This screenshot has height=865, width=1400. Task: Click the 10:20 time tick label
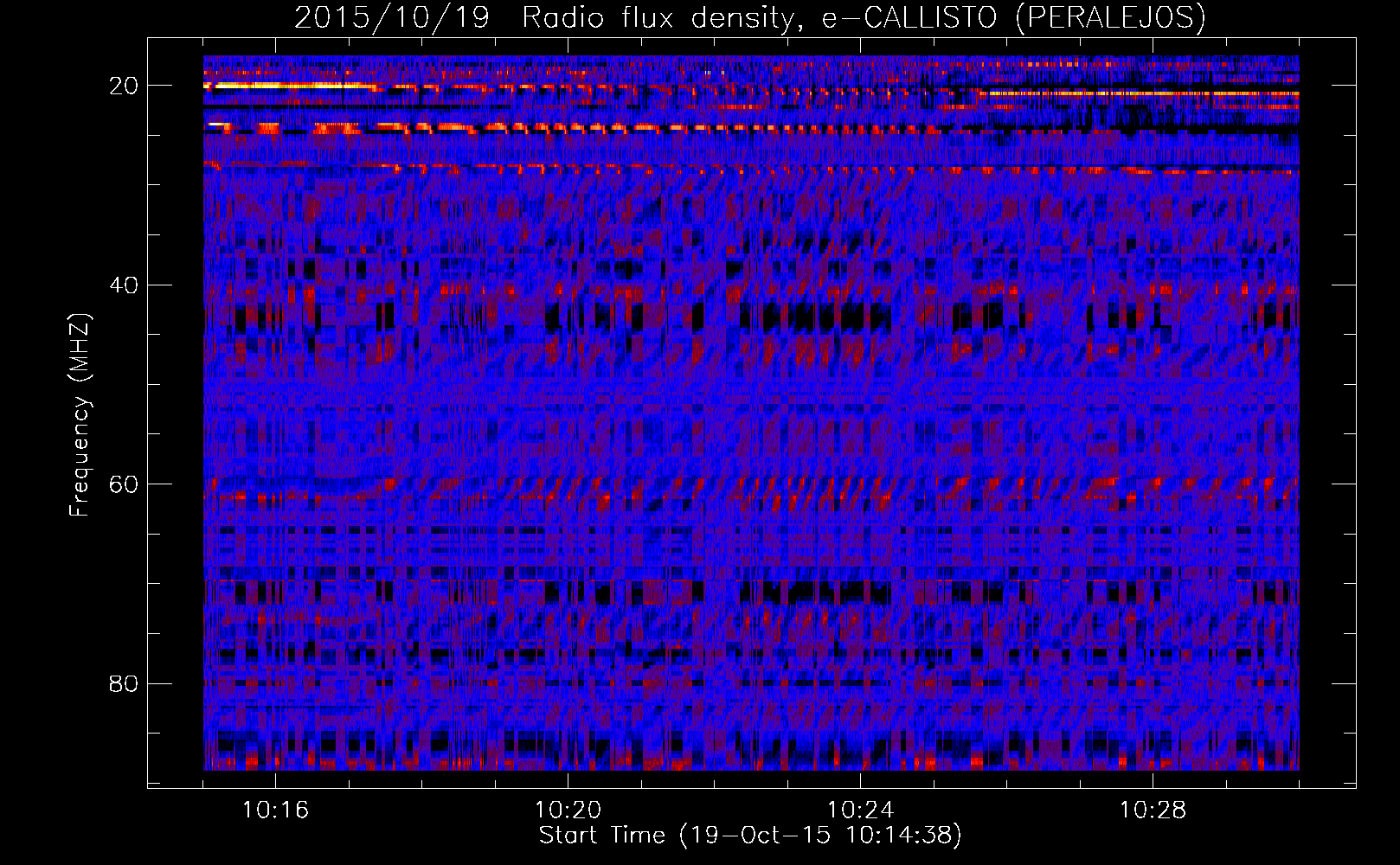568,811
